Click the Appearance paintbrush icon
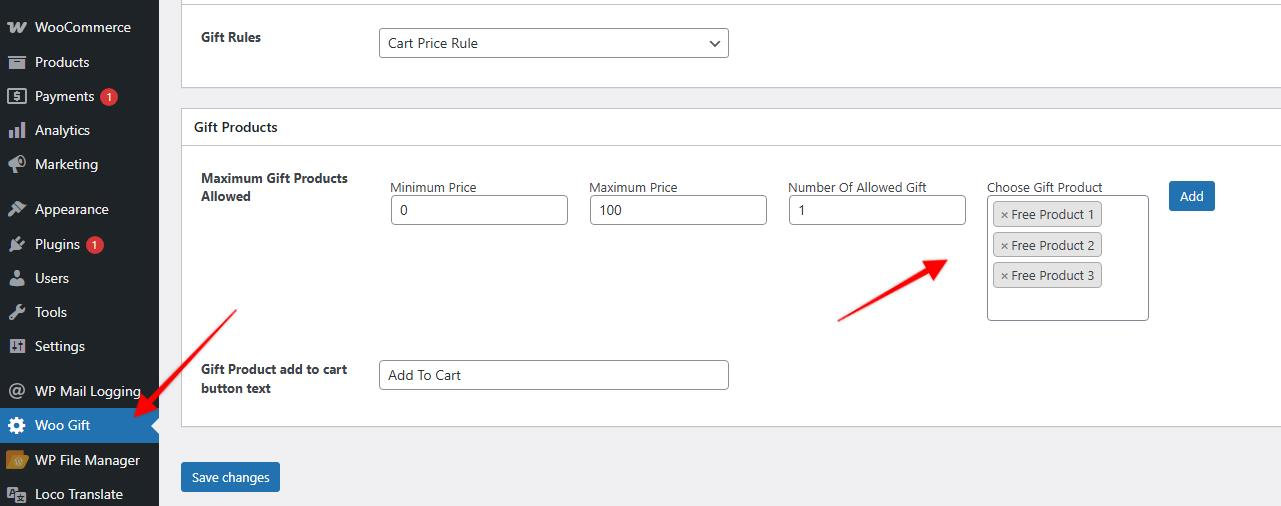The height and width of the screenshot is (506, 1281). pyautogui.click(x=16, y=209)
